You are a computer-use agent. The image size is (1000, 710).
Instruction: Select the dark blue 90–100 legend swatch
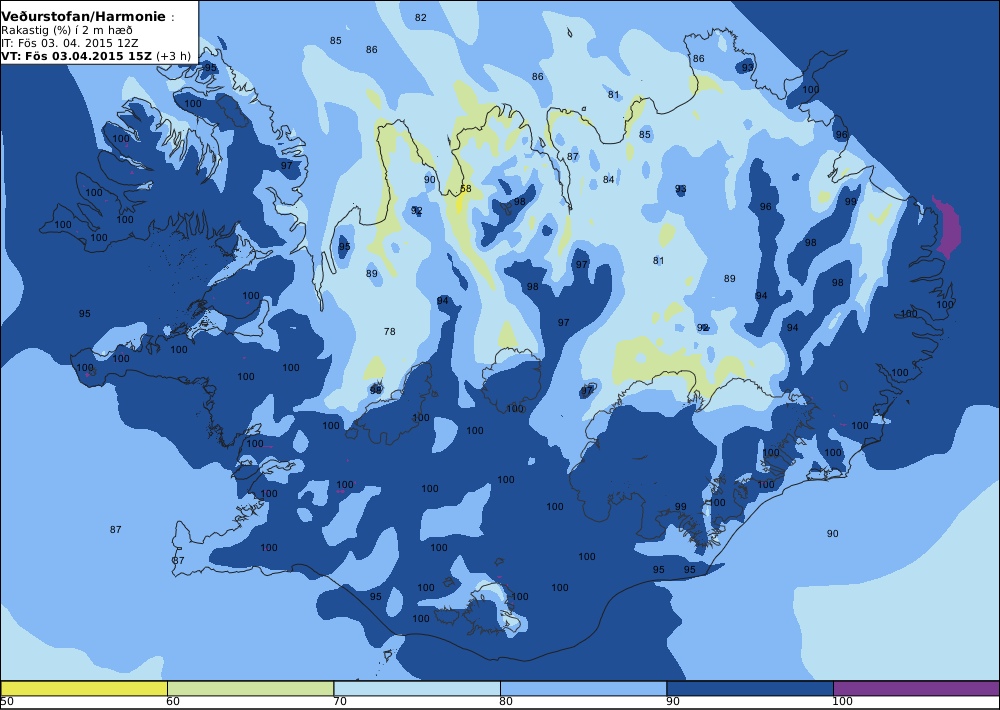[x=749, y=688]
